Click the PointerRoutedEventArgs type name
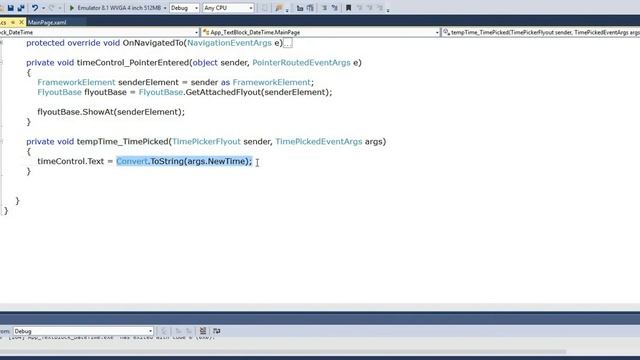Image resolution: width=640 pixels, height=360 pixels. point(301,62)
